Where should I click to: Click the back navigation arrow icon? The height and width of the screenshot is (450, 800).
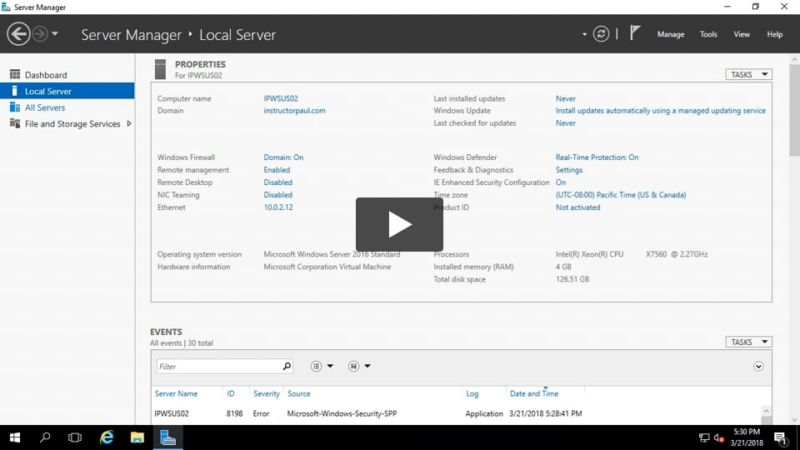point(18,34)
